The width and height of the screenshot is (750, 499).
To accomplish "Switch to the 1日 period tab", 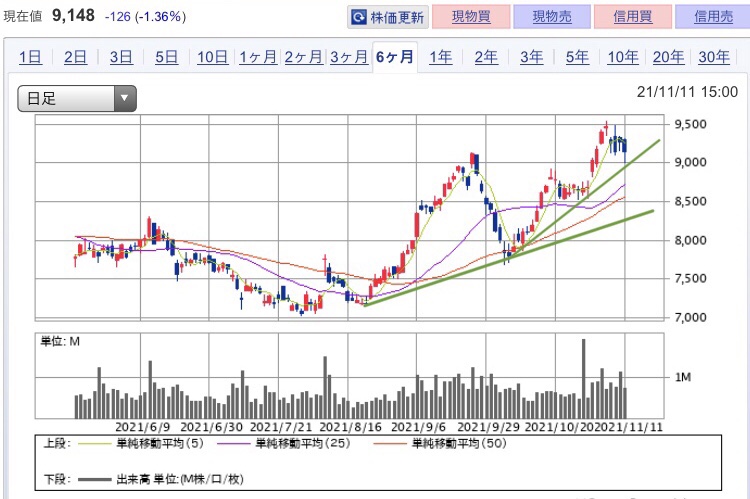I will [x=30, y=57].
